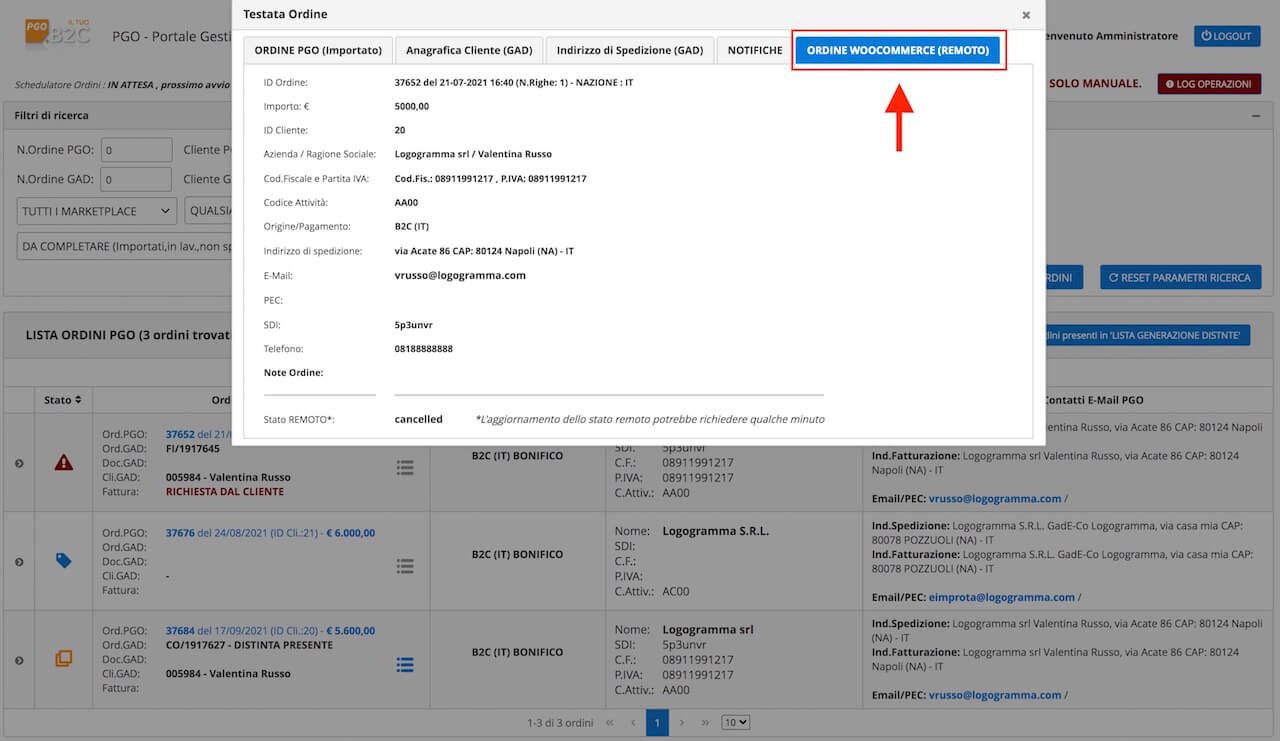Open the list icon for order 37652
Image resolution: width=1280 pixels, height=741 pixels.
pyautogui.click(x=405, y=467)
